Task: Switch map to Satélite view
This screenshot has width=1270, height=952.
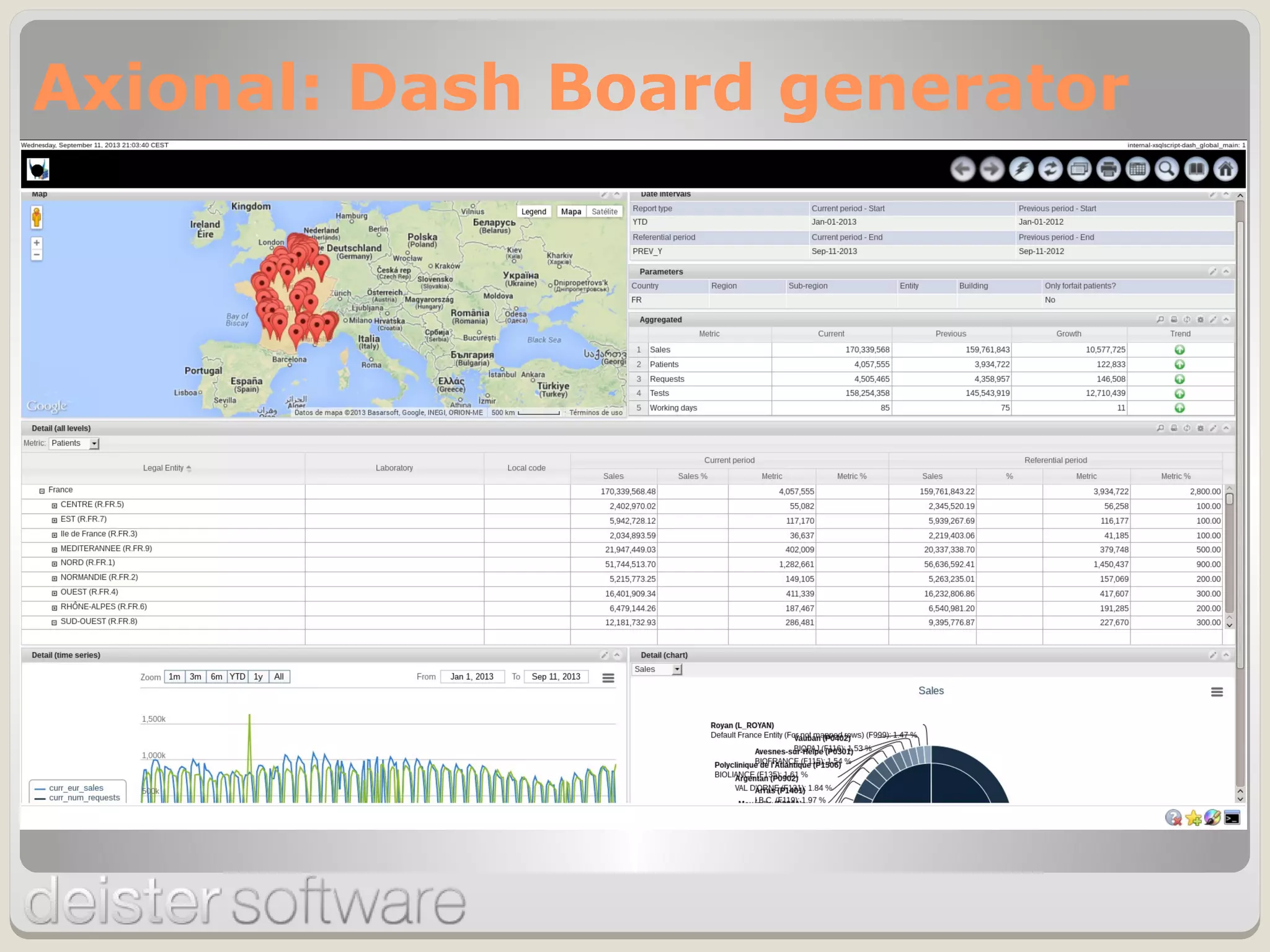Action: [x=605, y=211]
